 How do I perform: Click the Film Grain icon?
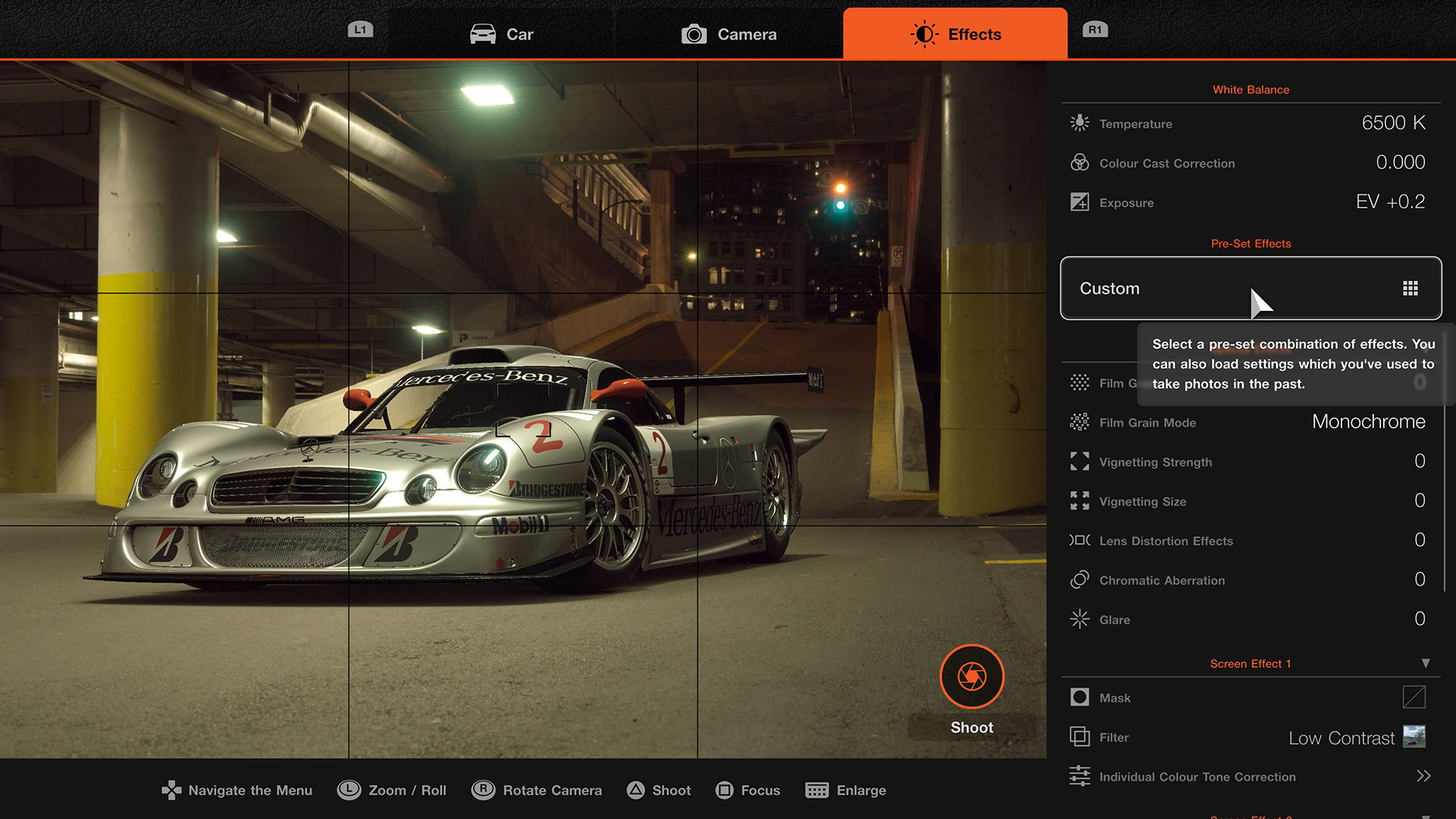click(1080, 382)
